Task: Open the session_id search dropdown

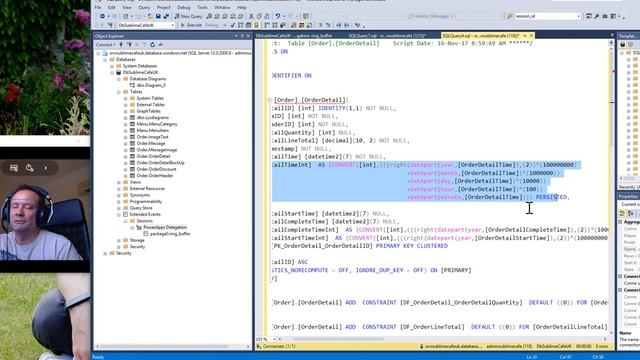Action: pos(579,16)
